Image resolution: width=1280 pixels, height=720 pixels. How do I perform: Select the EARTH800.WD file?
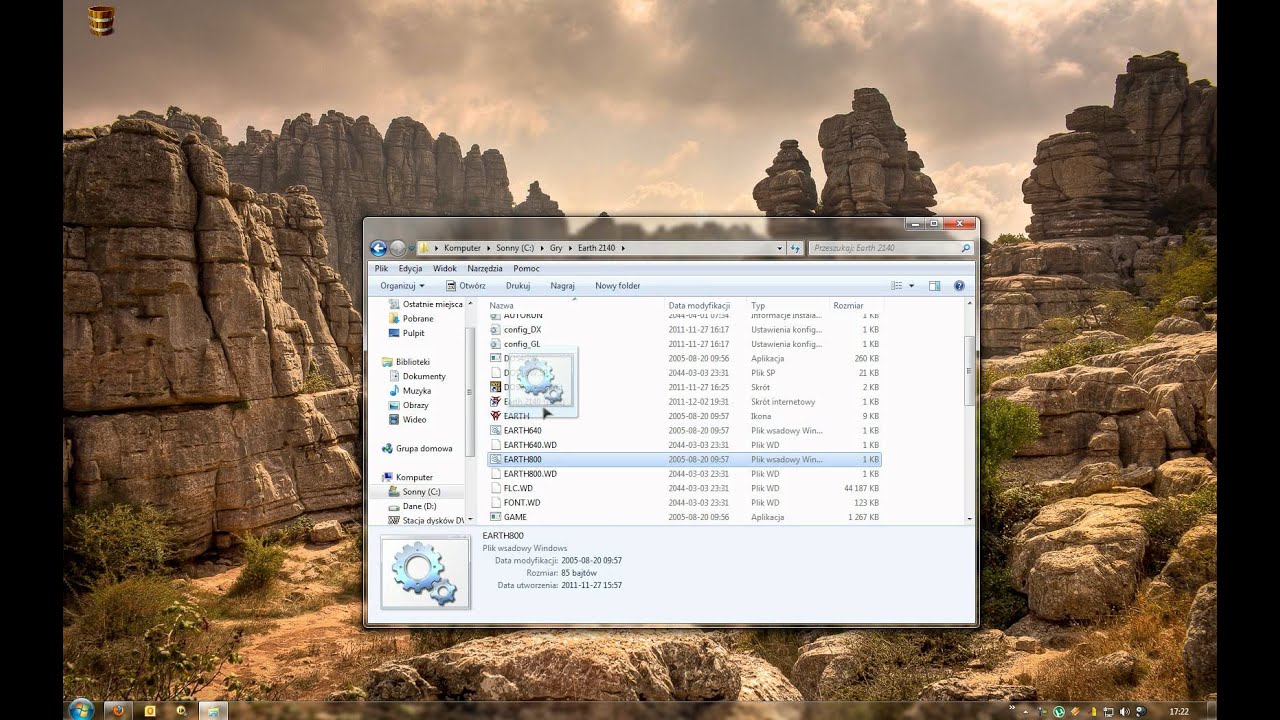[684, 474]
